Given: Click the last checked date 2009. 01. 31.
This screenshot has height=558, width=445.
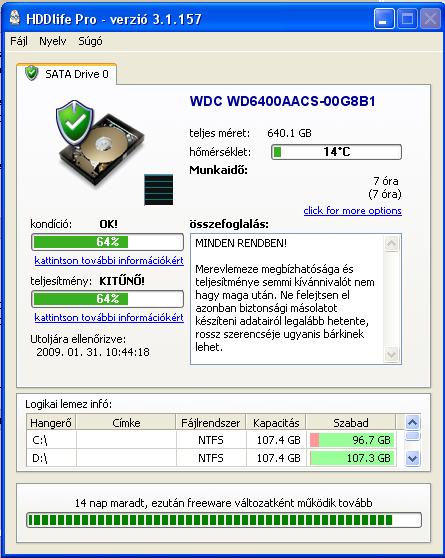Looking at the screenshot, I should 69,352.
